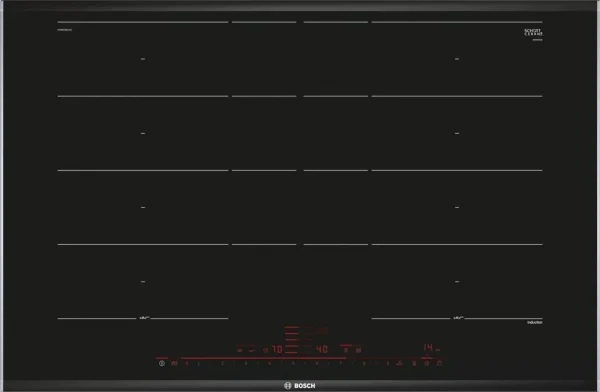This screenshot has width=600, height=392.
Task: Tap the red 14 display
Action: click(428, 347)
